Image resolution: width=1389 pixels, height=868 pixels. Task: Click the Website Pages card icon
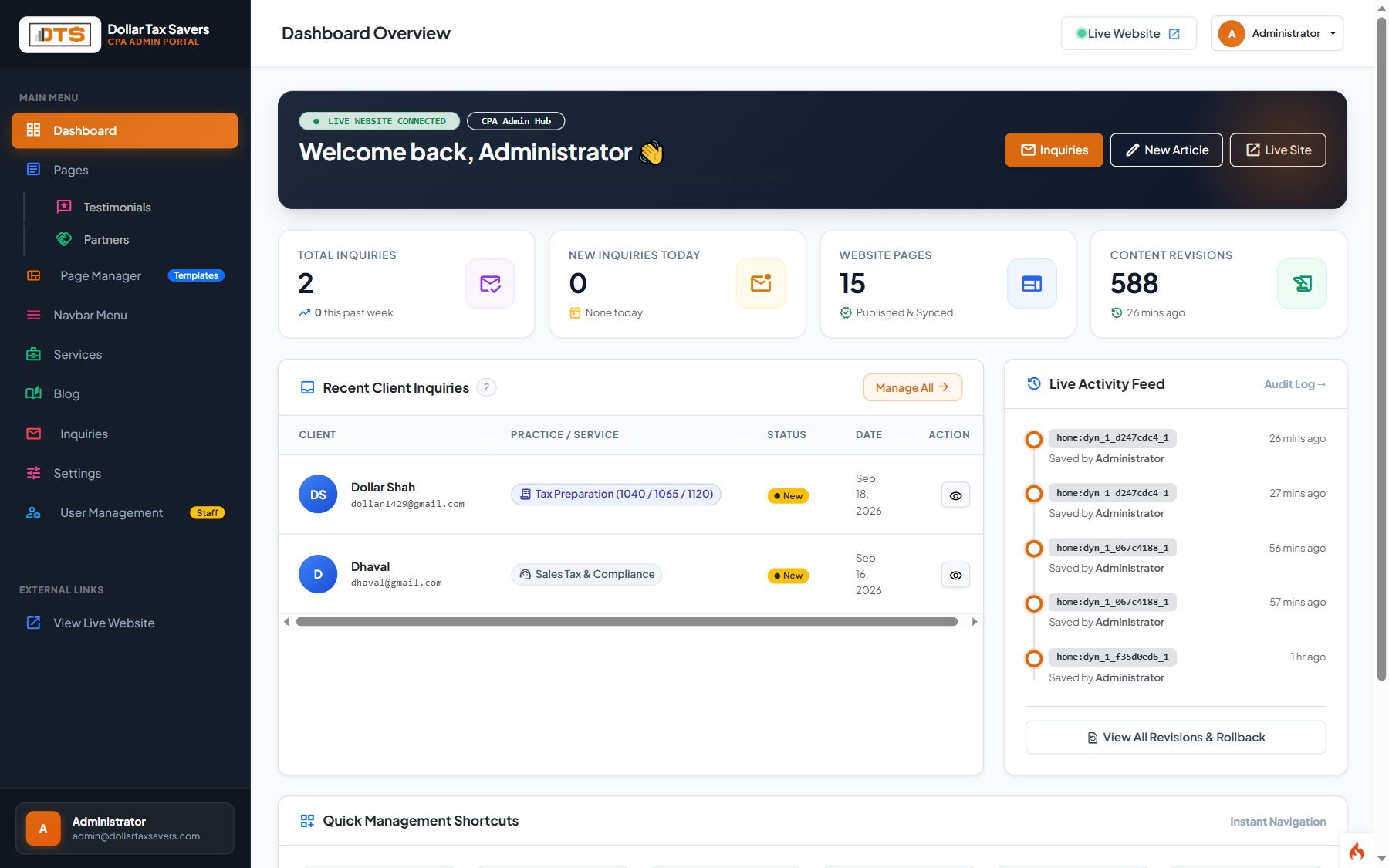(1032, 283)
